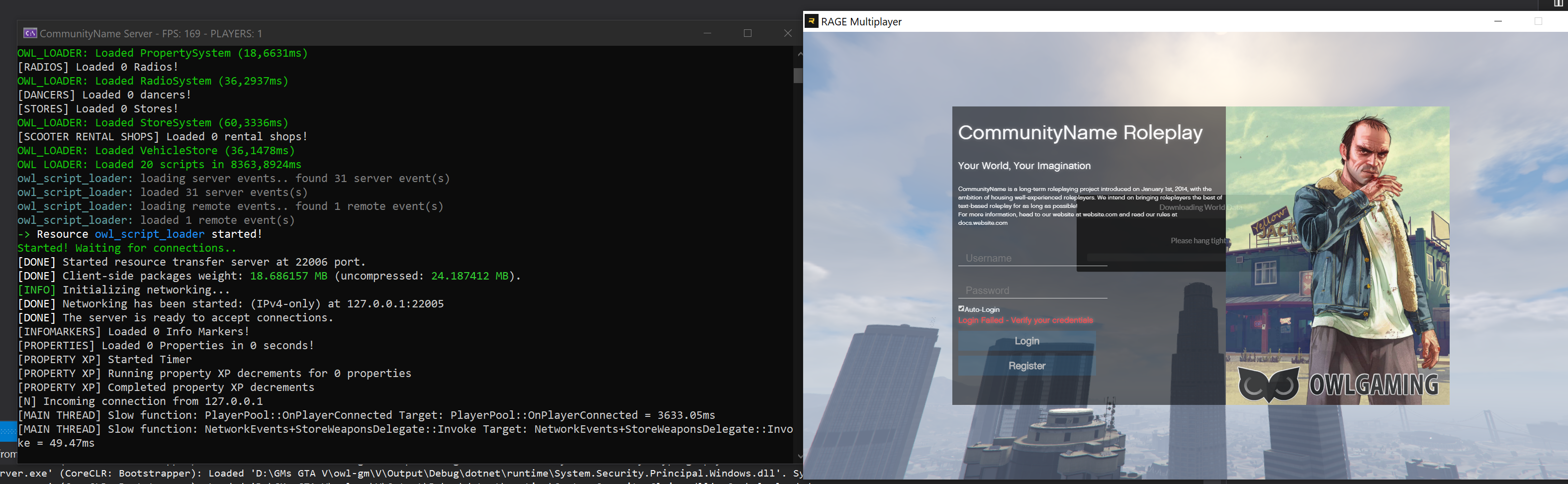1568x484 pixels.
Task: Click the RAGE Multiplayer window icon
Action: [x=812, y=21]
